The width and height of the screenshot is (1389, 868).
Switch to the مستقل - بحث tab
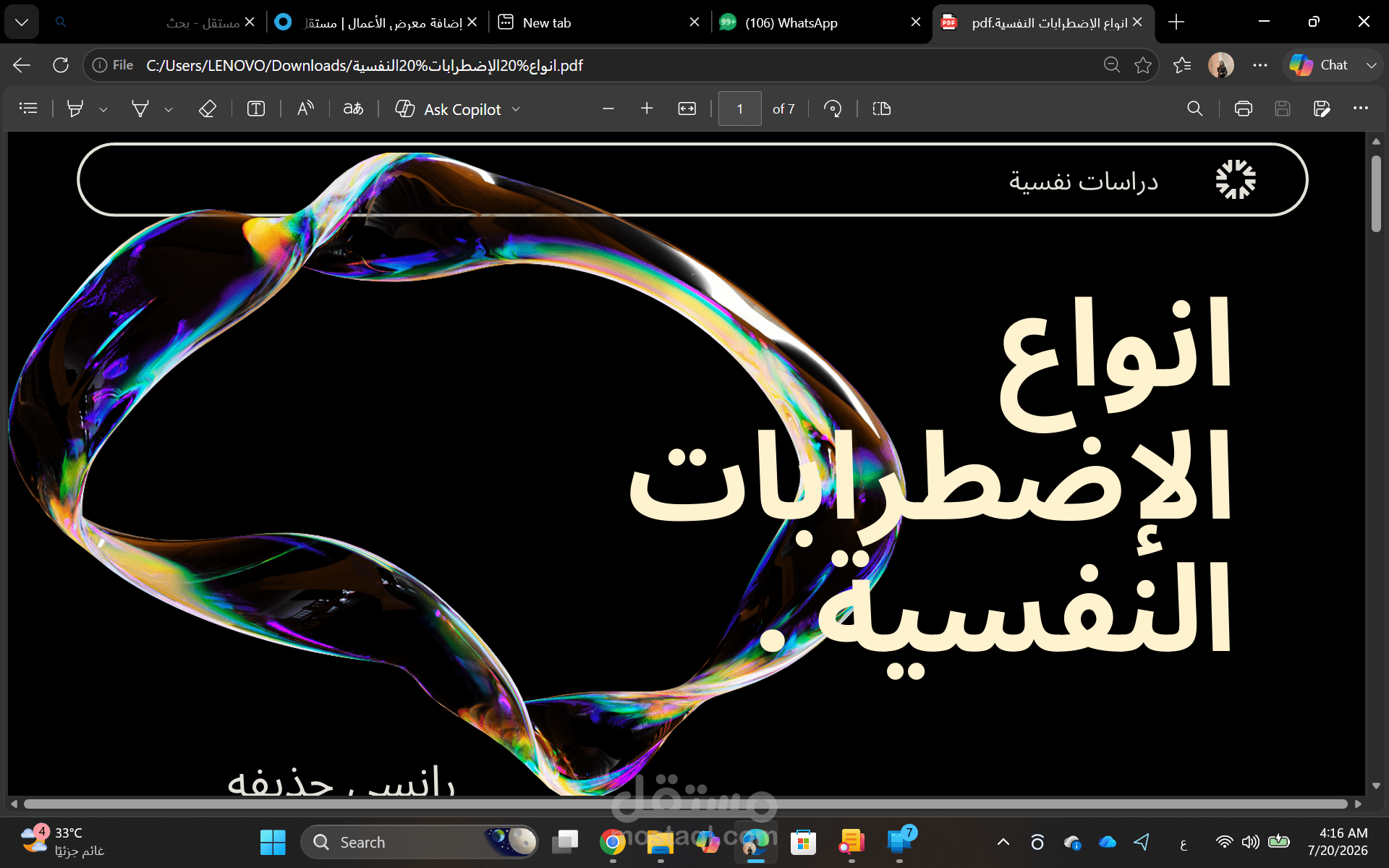click(x=156, y=22)
